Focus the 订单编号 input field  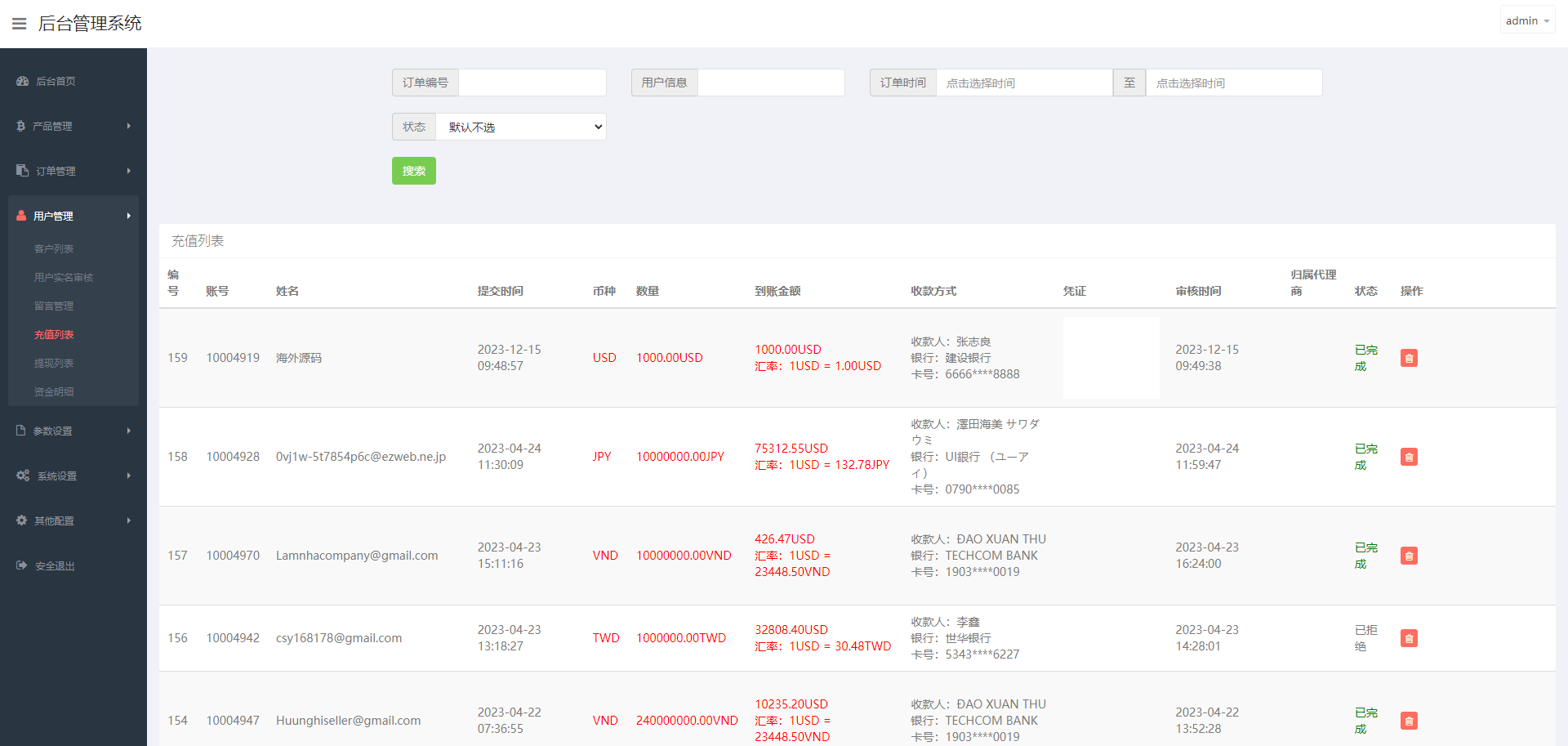click(x=532, y=83)
